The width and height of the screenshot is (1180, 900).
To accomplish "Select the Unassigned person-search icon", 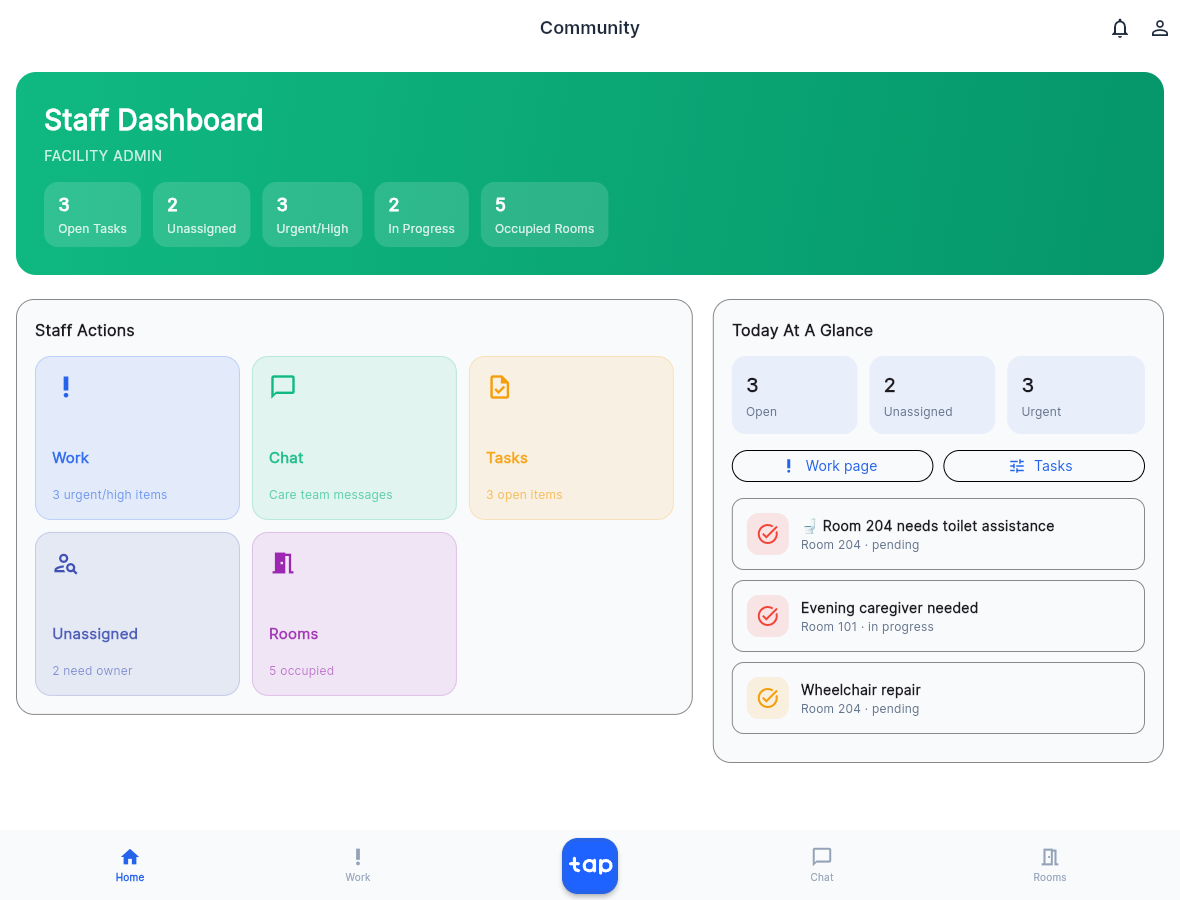I will coord(64,563).
